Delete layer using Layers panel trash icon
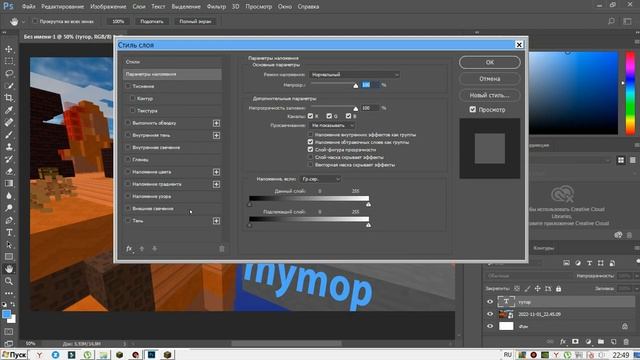 coord(626,341)
